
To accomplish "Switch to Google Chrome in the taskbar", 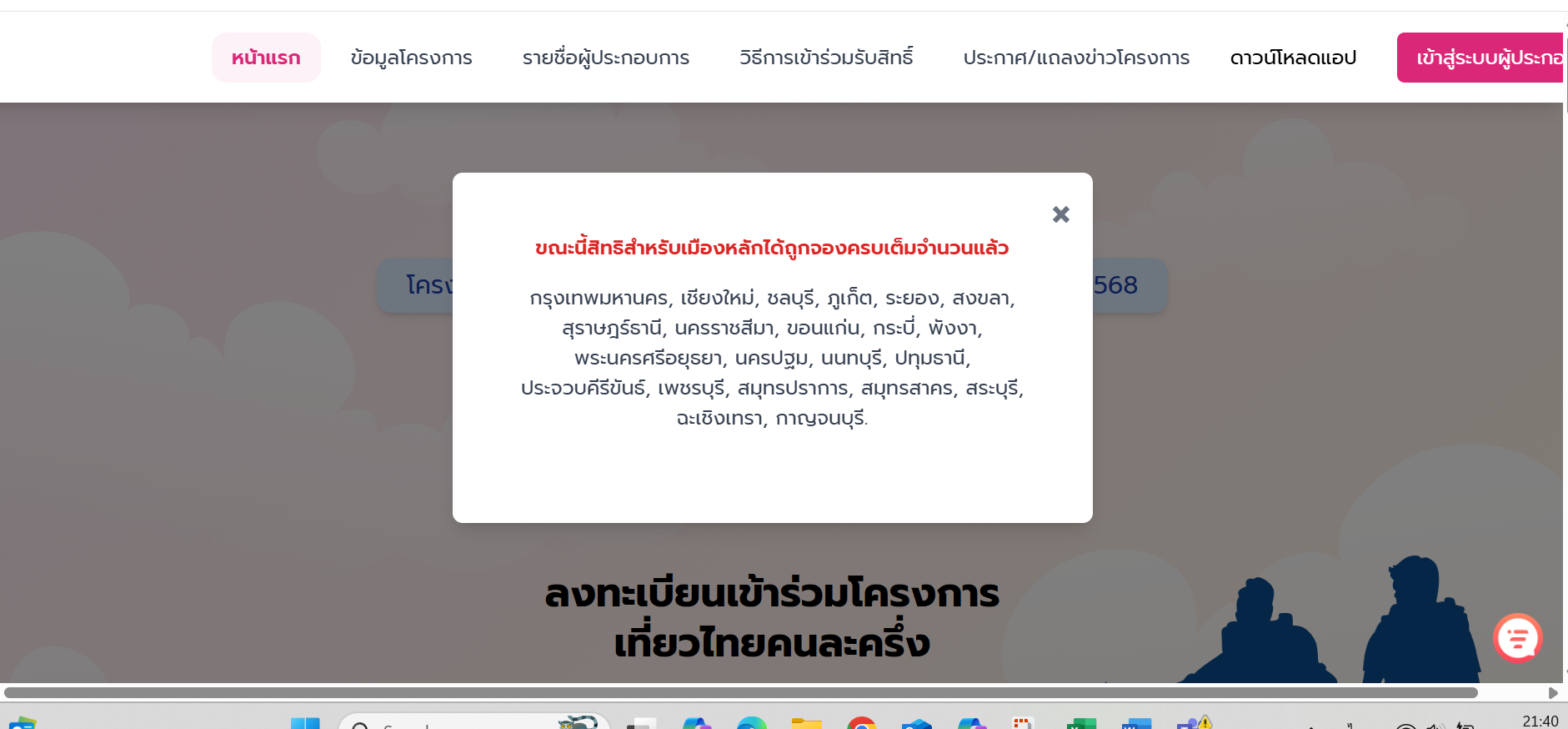I will [x=861, y=724].
